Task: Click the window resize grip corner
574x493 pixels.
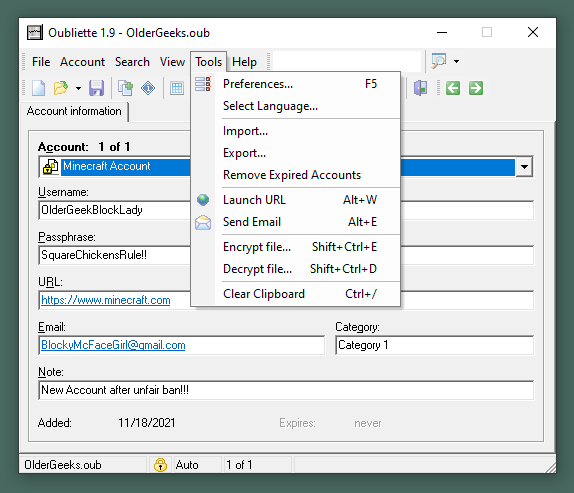Action: coord(550,467)
